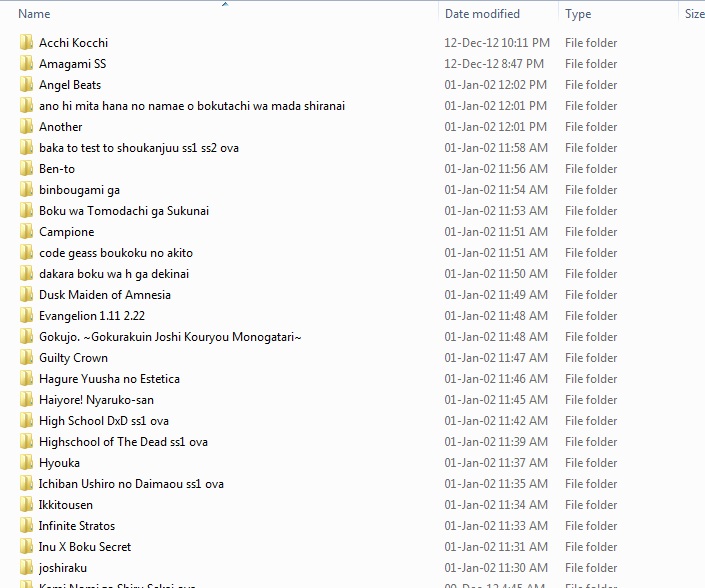Select the 'Inu X Boku Secret' folder name
This screenshot has height=588, width=705.
pyautogui.click(x=85, y=547)
